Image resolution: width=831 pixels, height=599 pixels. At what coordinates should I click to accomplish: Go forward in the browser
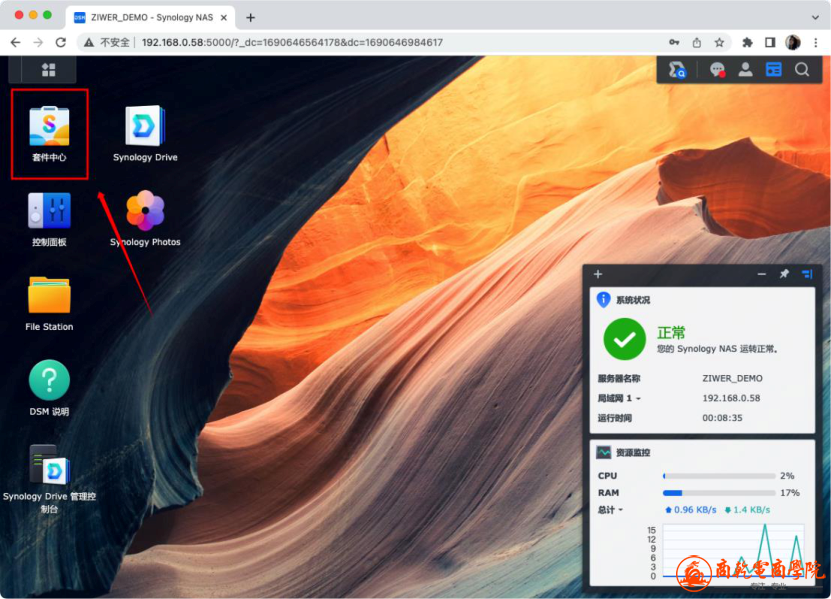pyautogui.click(x=38, y=42)
